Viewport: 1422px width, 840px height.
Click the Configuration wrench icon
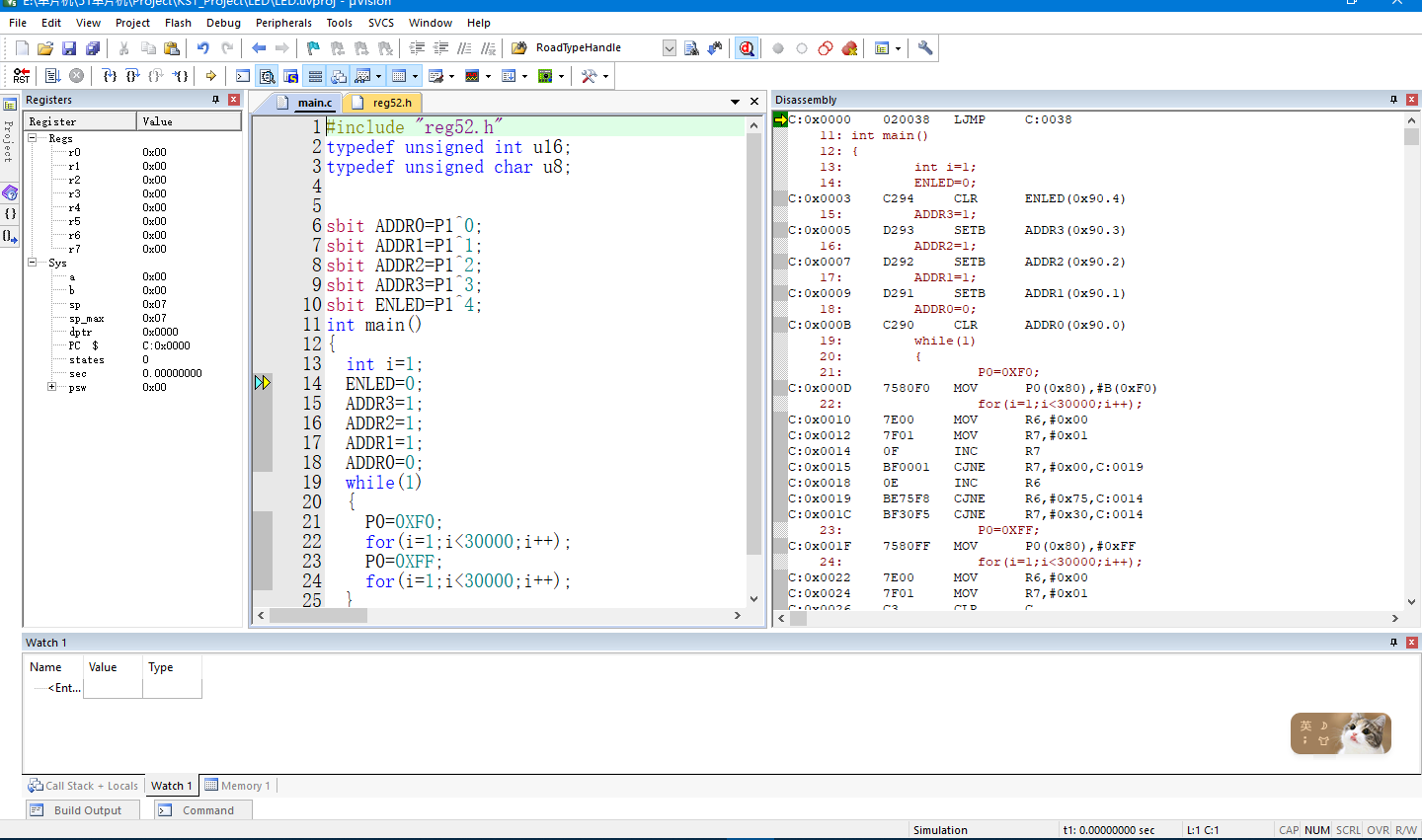tap(925, 48)
